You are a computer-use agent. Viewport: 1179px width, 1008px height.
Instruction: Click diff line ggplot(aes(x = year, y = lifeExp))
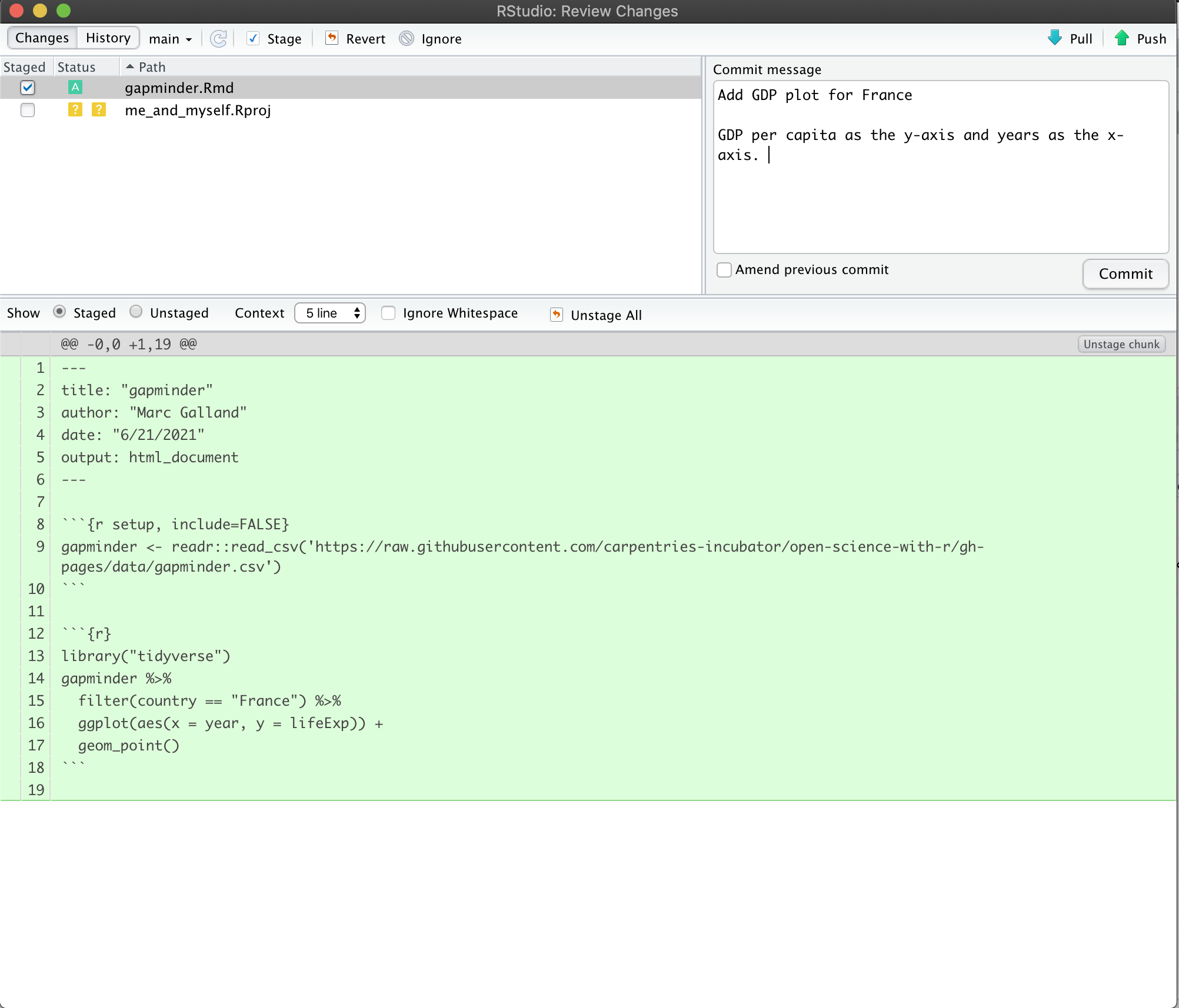(x=231, y=723)
